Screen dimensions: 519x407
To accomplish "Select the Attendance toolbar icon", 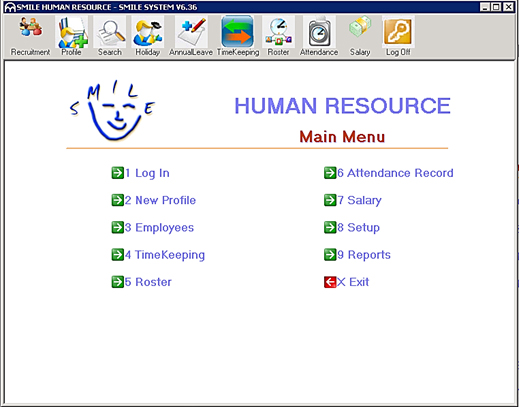I will click(x=319, y=32).
